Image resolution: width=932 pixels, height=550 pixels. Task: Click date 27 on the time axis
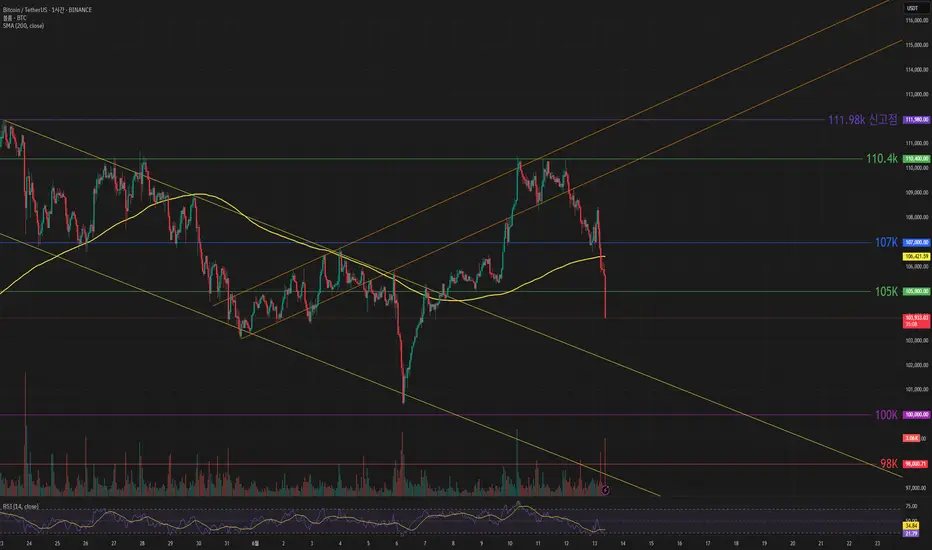click(114, 543)
